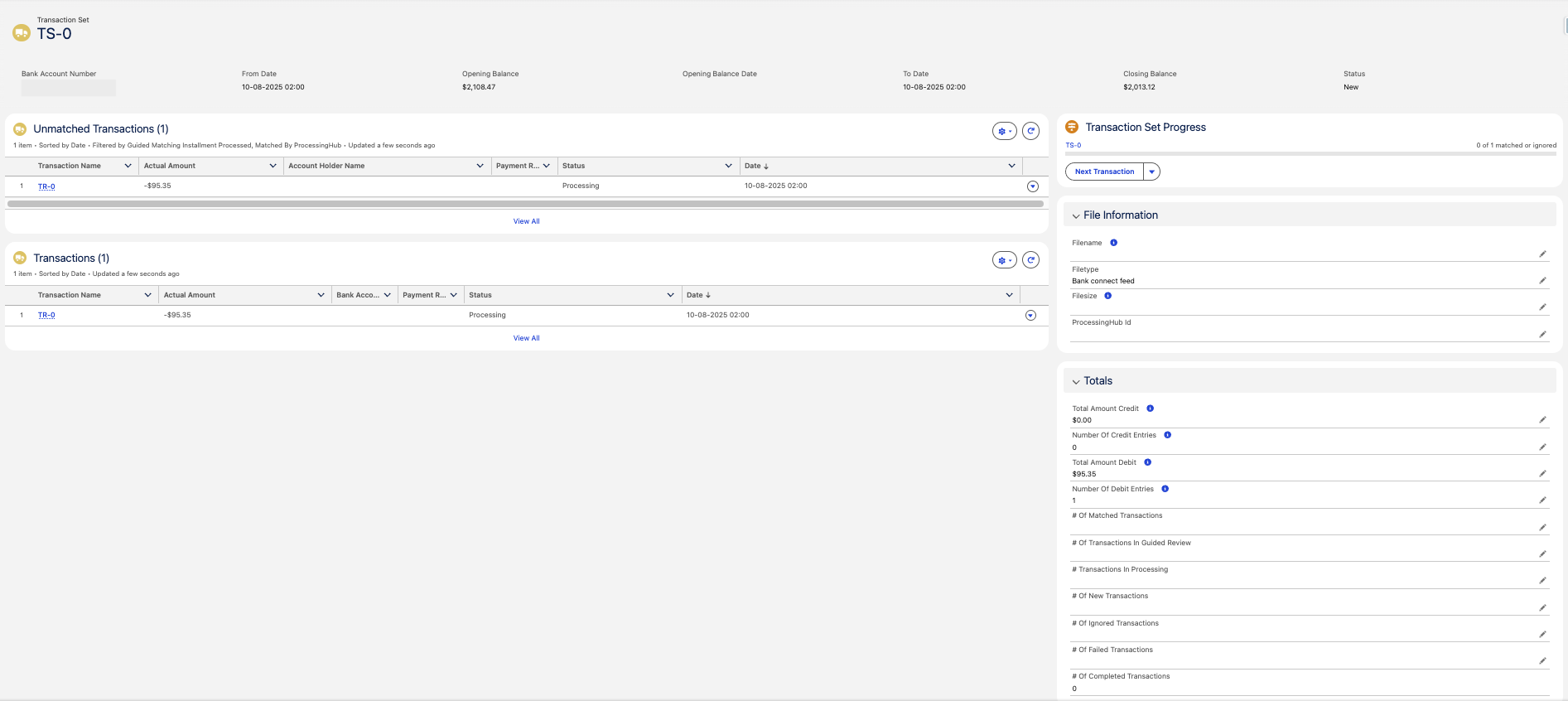
Task: Edit the Filename field pencil icon
Action: 1542,254
